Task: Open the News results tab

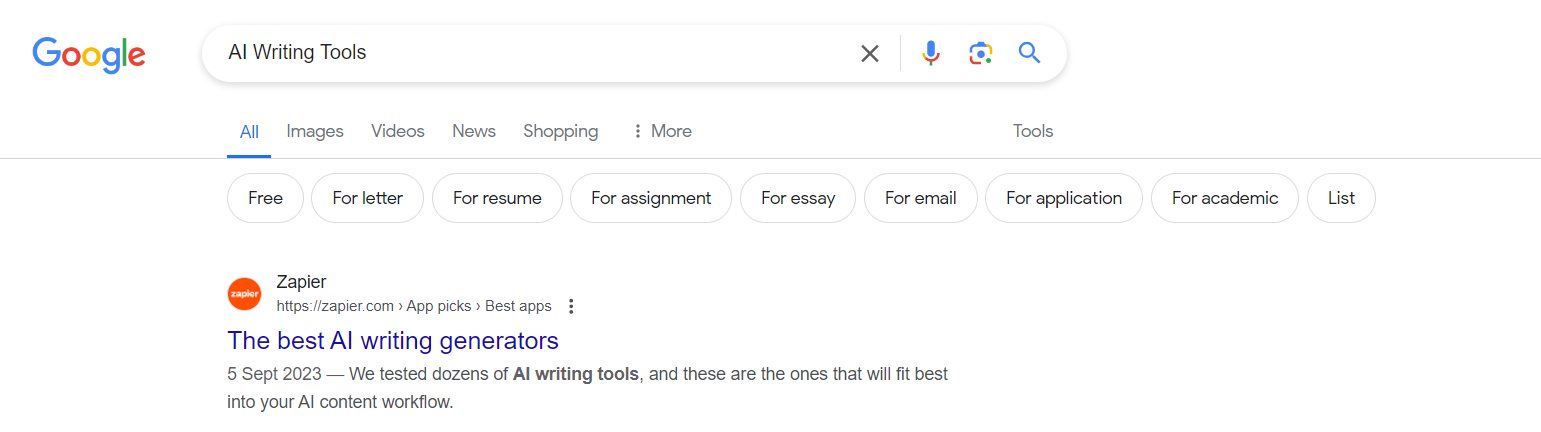Action: pos(474,131)
